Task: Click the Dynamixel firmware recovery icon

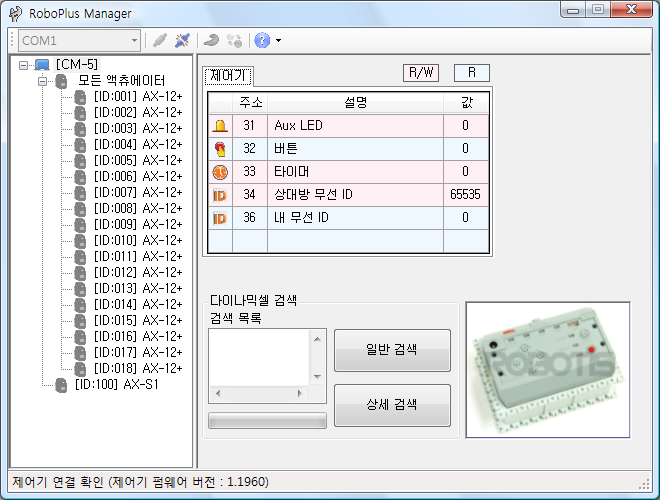Action: 235,41
